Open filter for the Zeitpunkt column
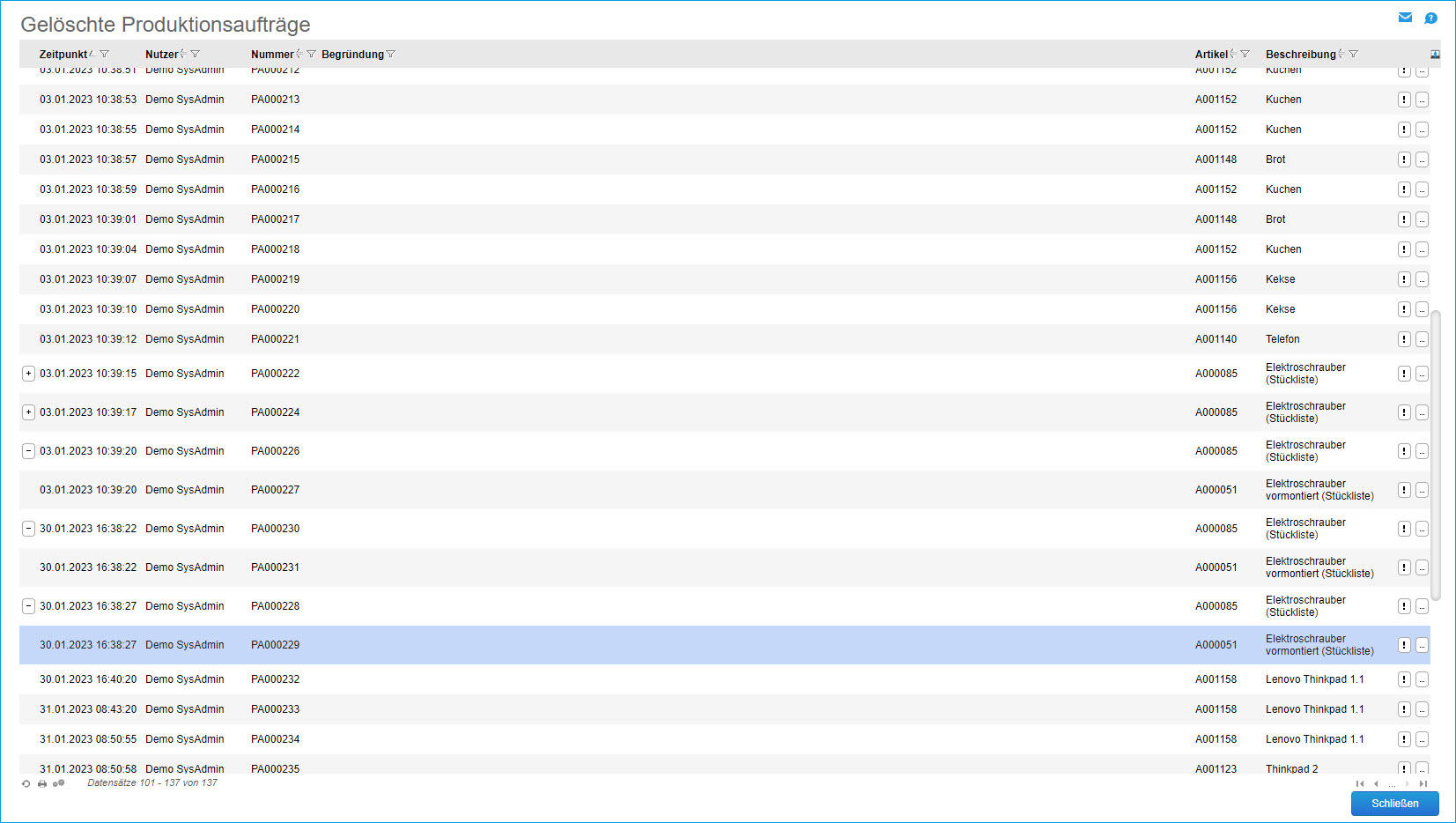This screenshot has width=1456, height=823. point(105,54)
